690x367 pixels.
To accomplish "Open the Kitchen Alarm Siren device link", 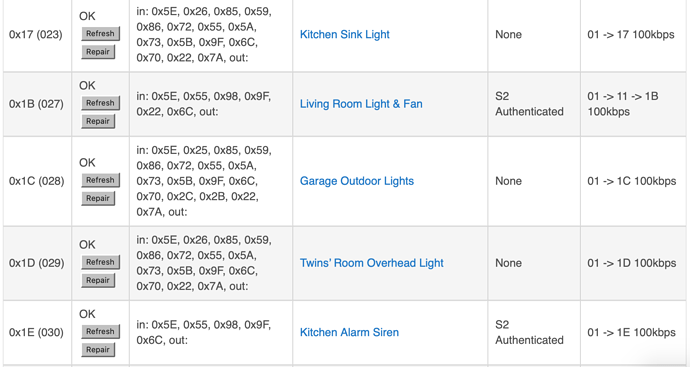I will pyautogui.click(x=349, y=332).
